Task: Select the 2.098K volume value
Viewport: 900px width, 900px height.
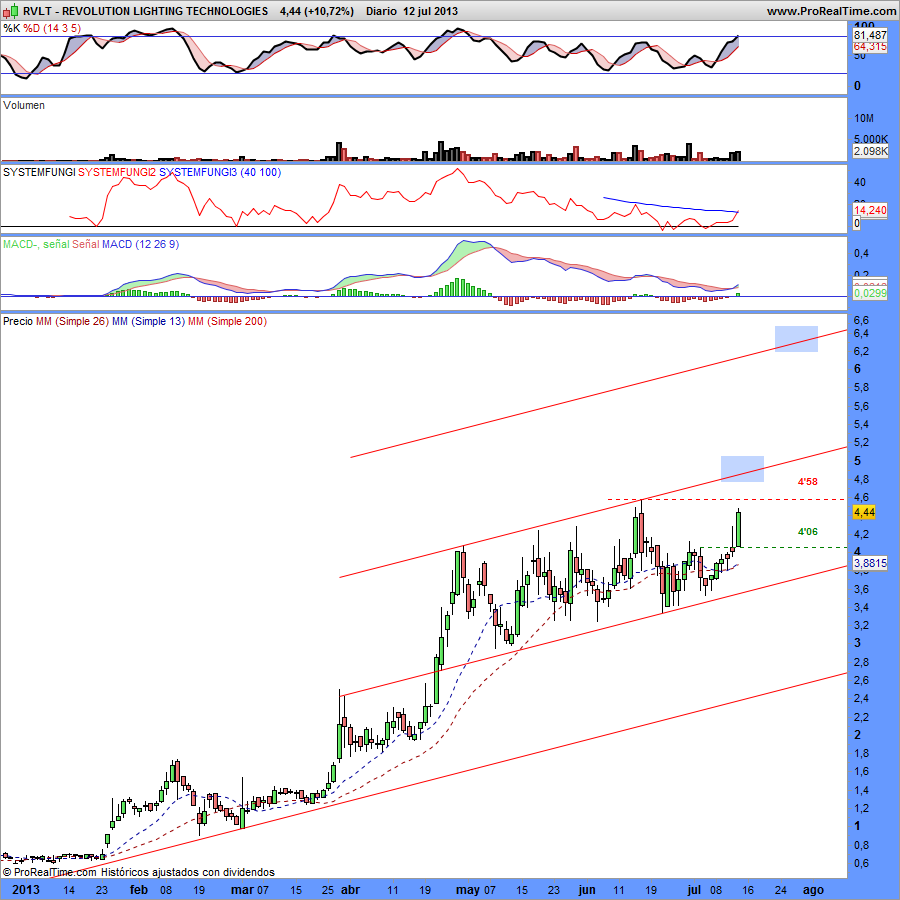Action: point(871,151)
